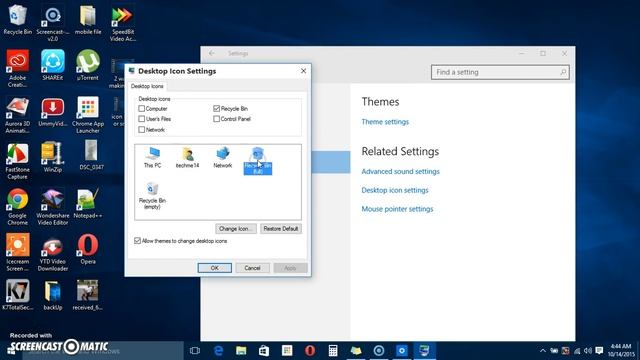
Task: Cancel the Desktop Icon Settings dialog
Action: click(252, 268)
